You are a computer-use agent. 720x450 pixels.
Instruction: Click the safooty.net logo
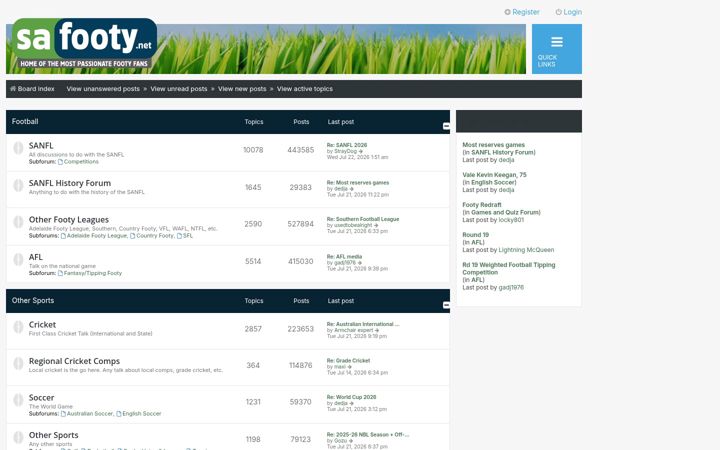[84, 45]
